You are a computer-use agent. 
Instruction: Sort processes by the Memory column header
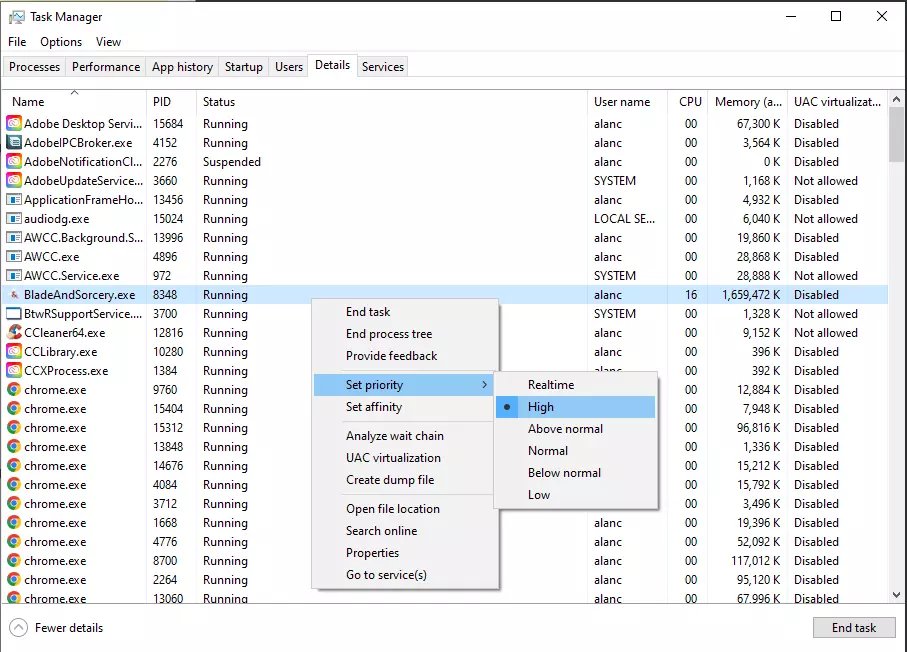click(748, 102)
